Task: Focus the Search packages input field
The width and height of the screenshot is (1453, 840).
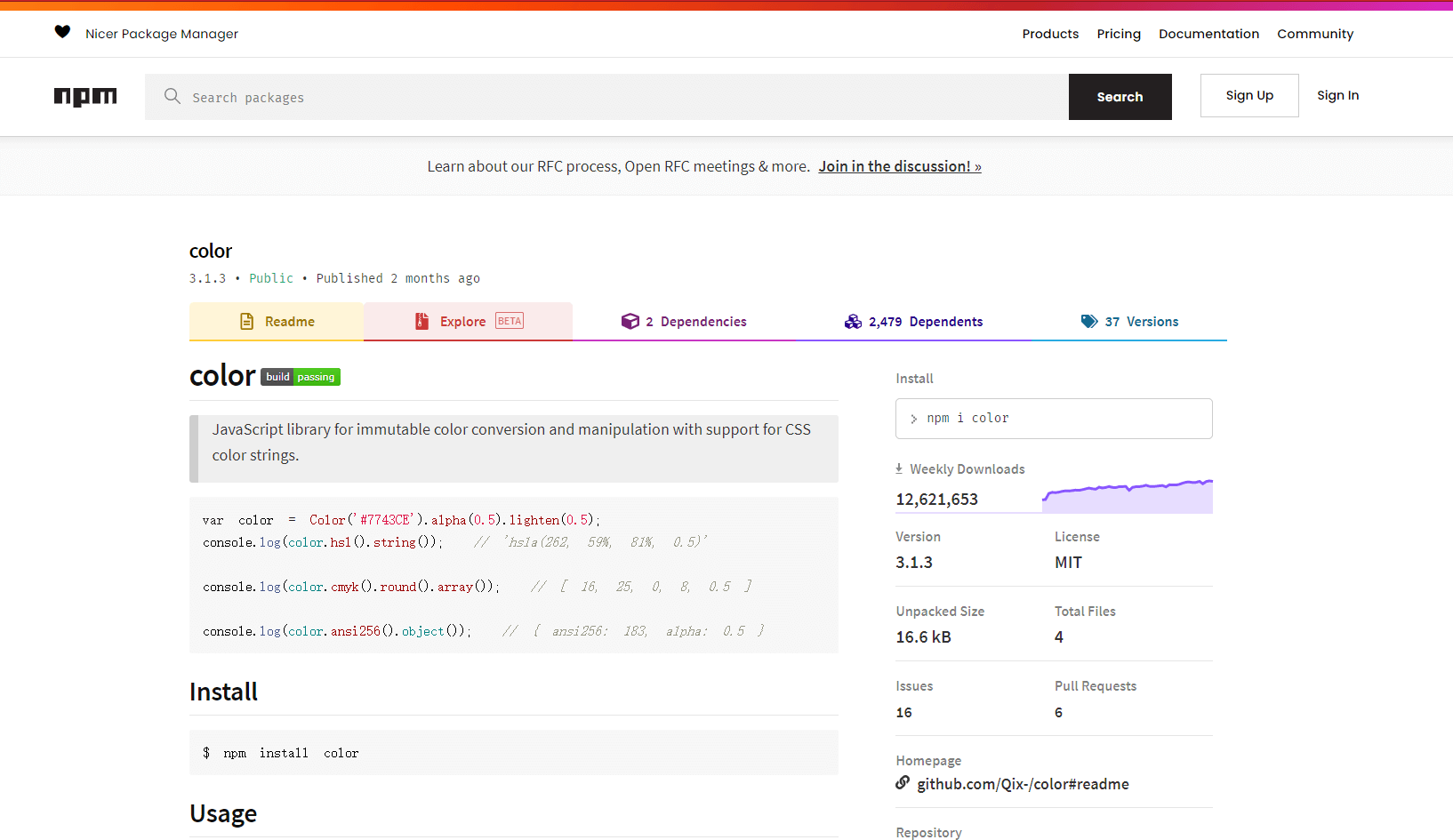Action: click(x=606, y=97)
